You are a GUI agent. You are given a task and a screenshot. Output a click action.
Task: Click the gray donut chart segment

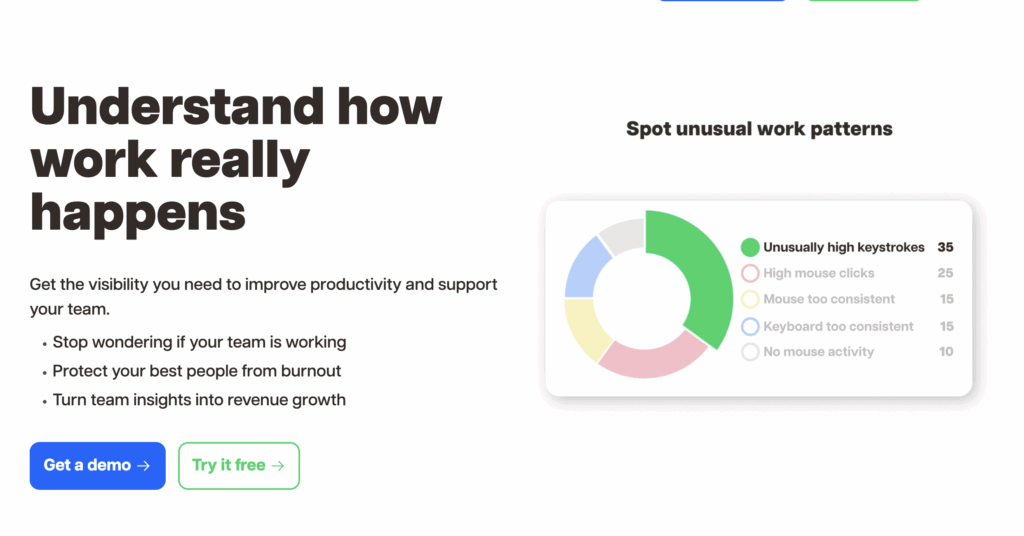(x=624, y=234)
